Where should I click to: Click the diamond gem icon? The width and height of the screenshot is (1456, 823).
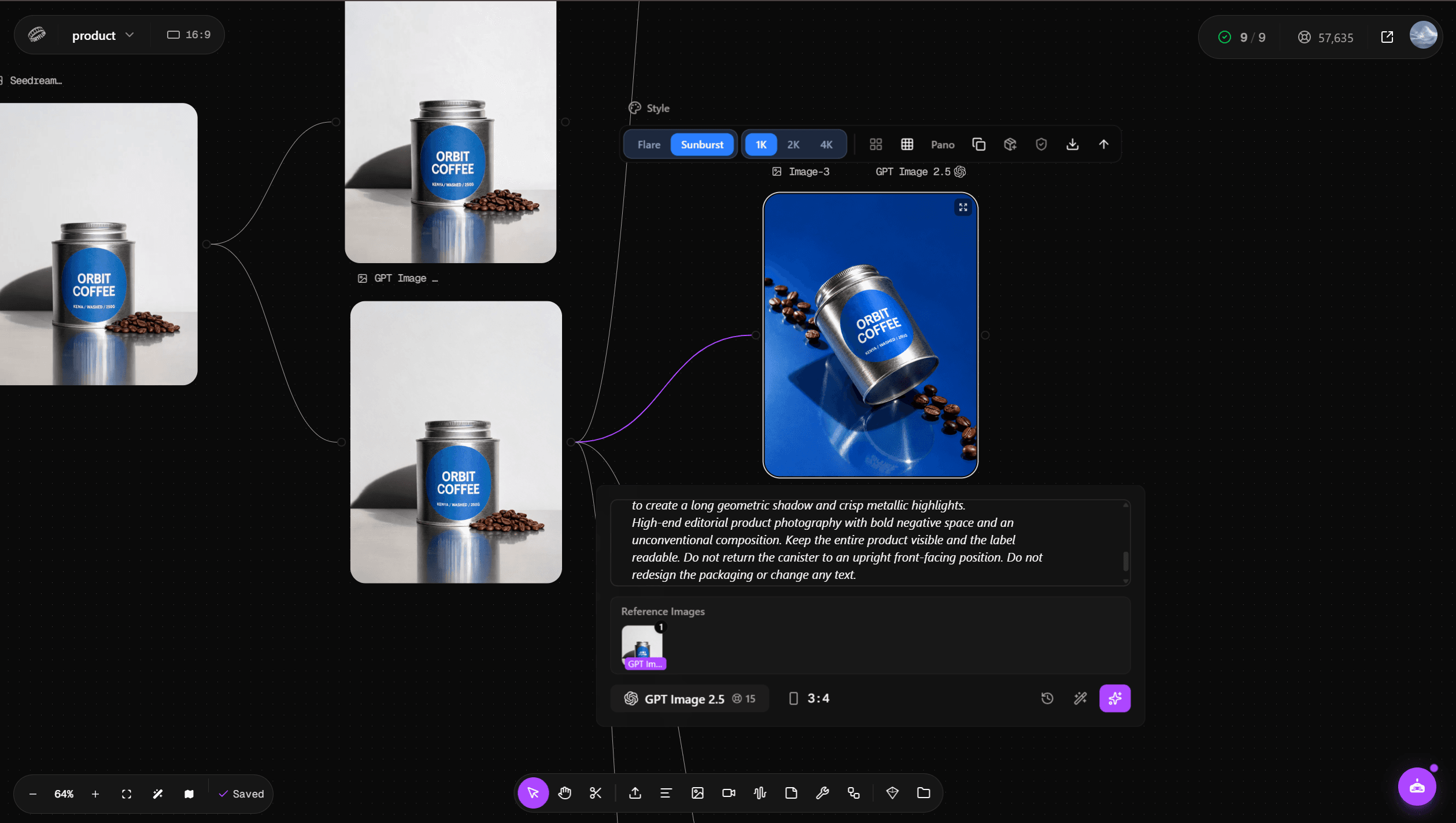pos(892,793)
